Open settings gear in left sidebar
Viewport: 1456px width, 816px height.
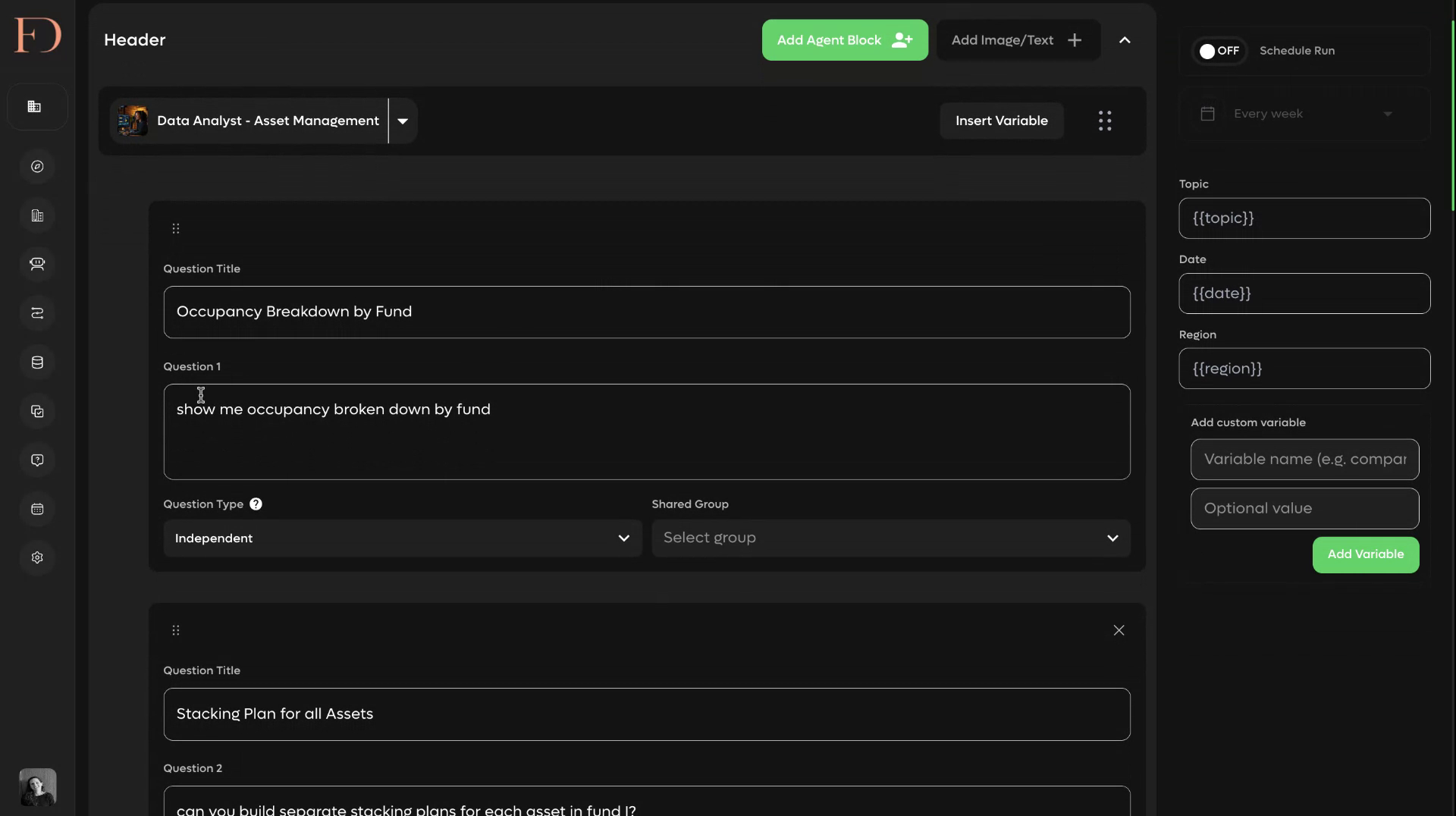pos(37,557)
